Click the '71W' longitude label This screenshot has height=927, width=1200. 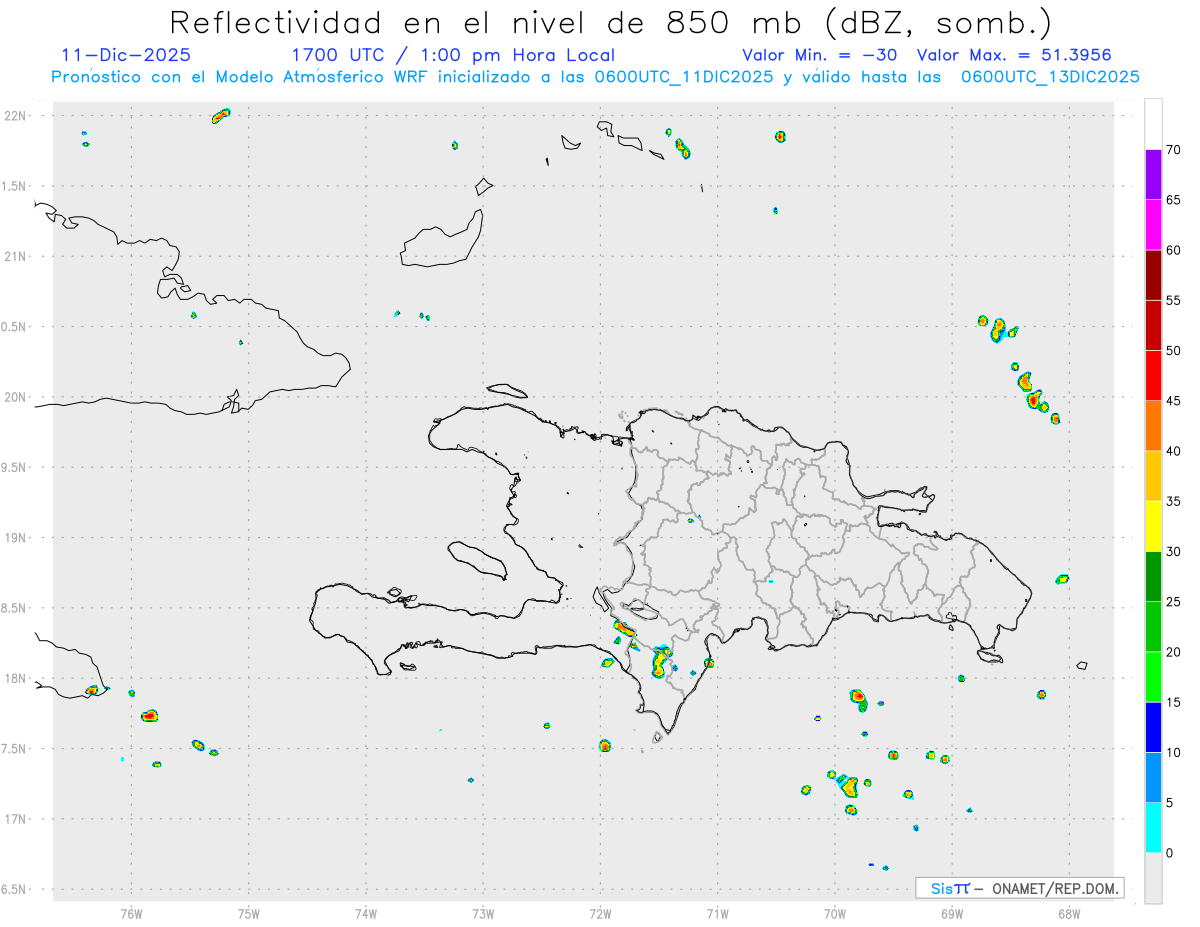(717, 913)
